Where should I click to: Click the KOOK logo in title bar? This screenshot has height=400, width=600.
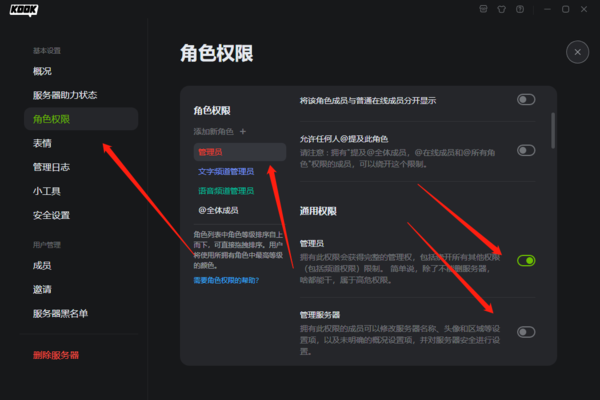[x=25, y=9]
